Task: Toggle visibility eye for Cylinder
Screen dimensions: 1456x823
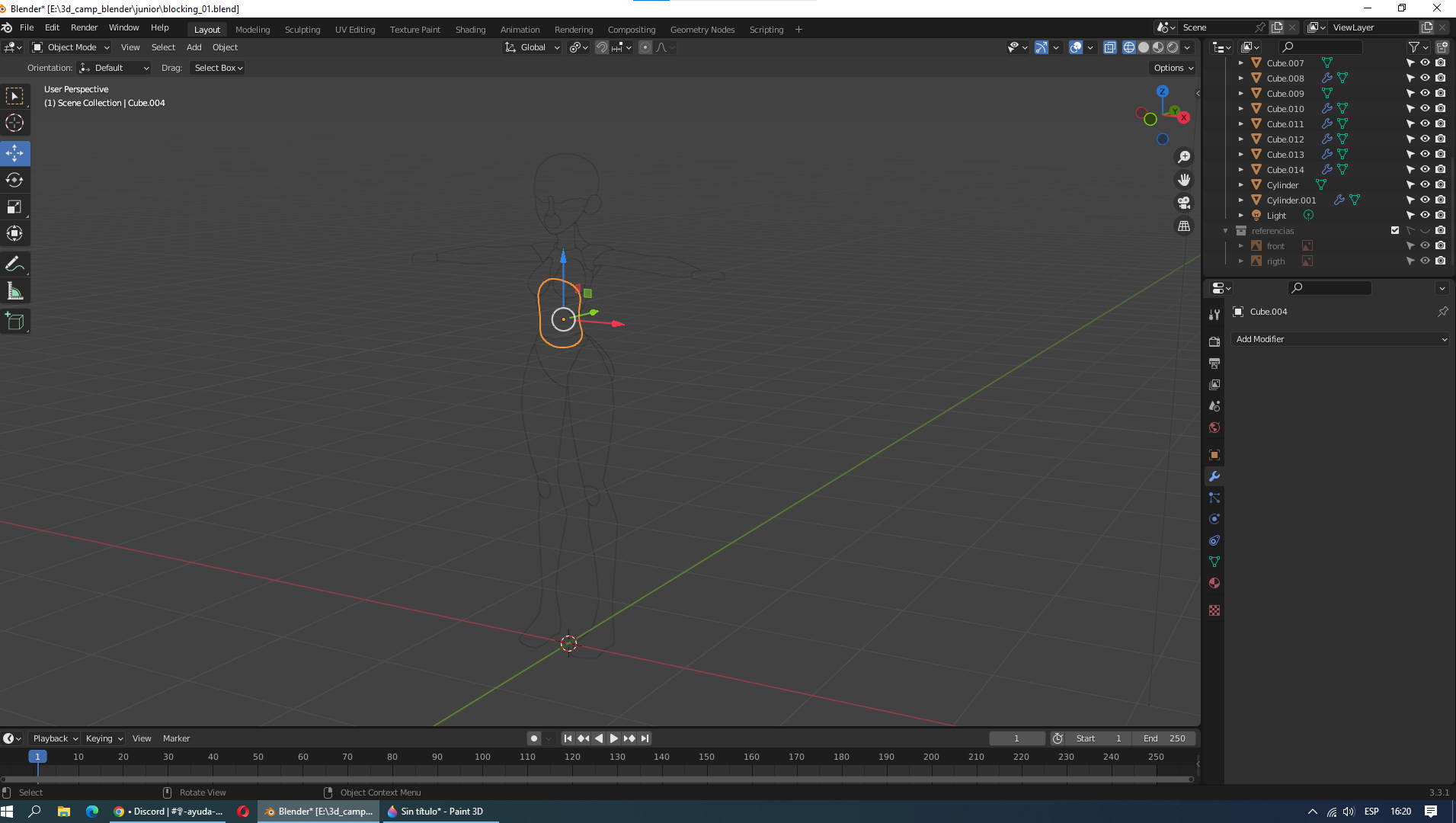Action: (1425, 184)
